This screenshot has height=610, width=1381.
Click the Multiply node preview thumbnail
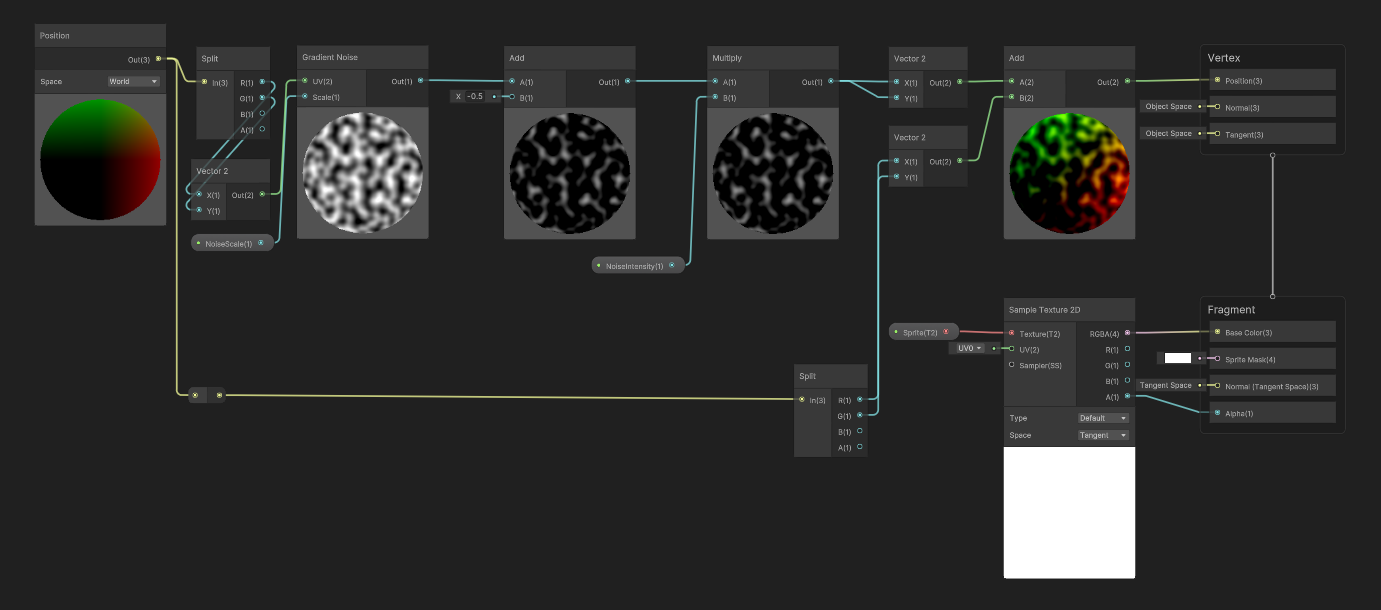coord(772,173)
